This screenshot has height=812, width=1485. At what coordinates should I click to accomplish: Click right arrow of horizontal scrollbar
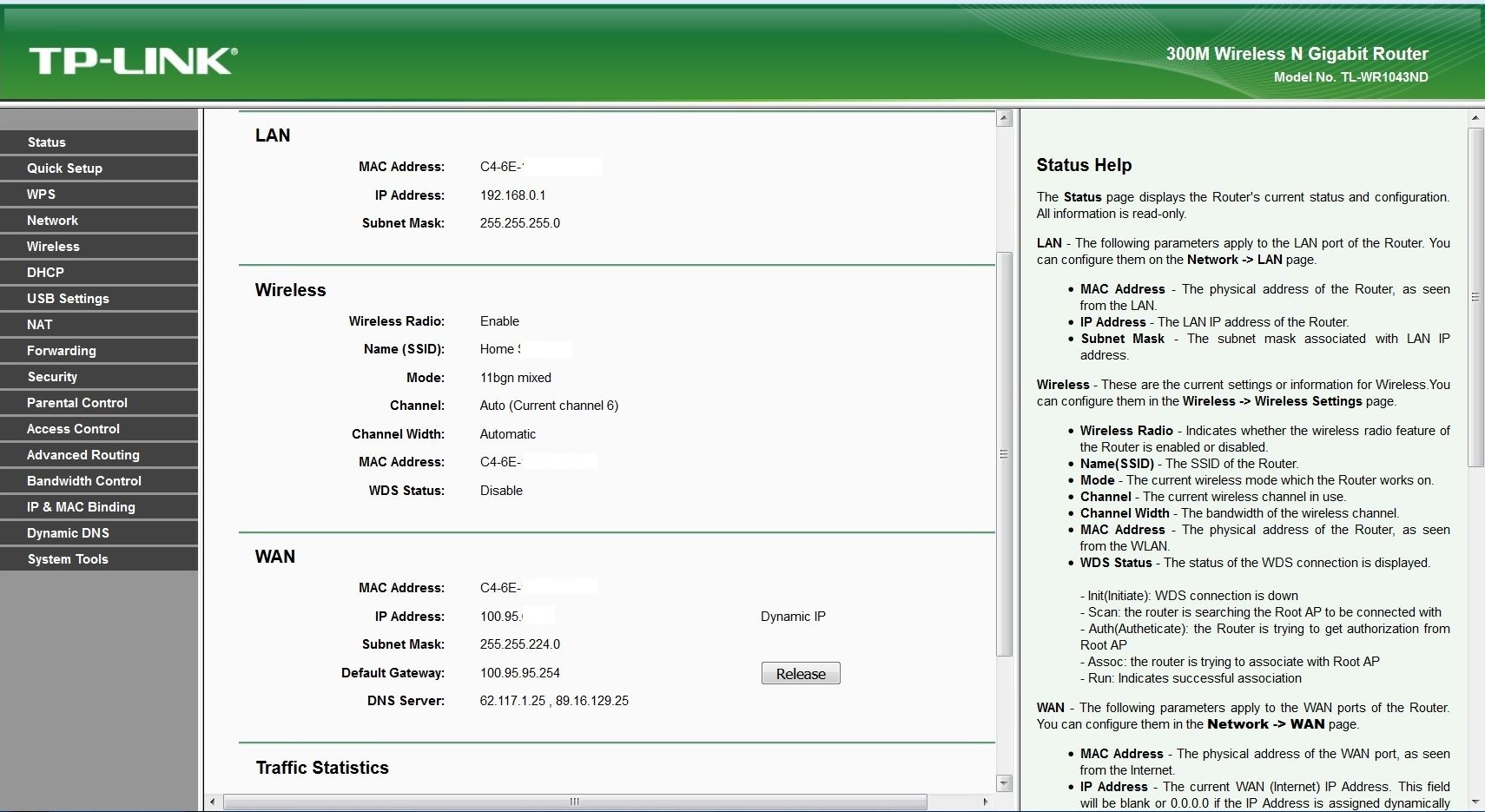click(x=985, y=802)
